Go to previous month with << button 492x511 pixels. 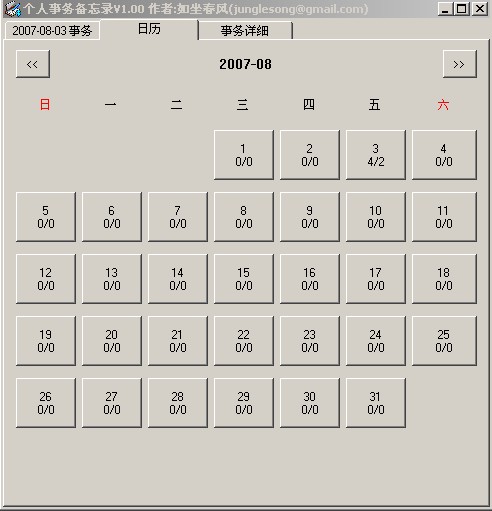(33, 64)
